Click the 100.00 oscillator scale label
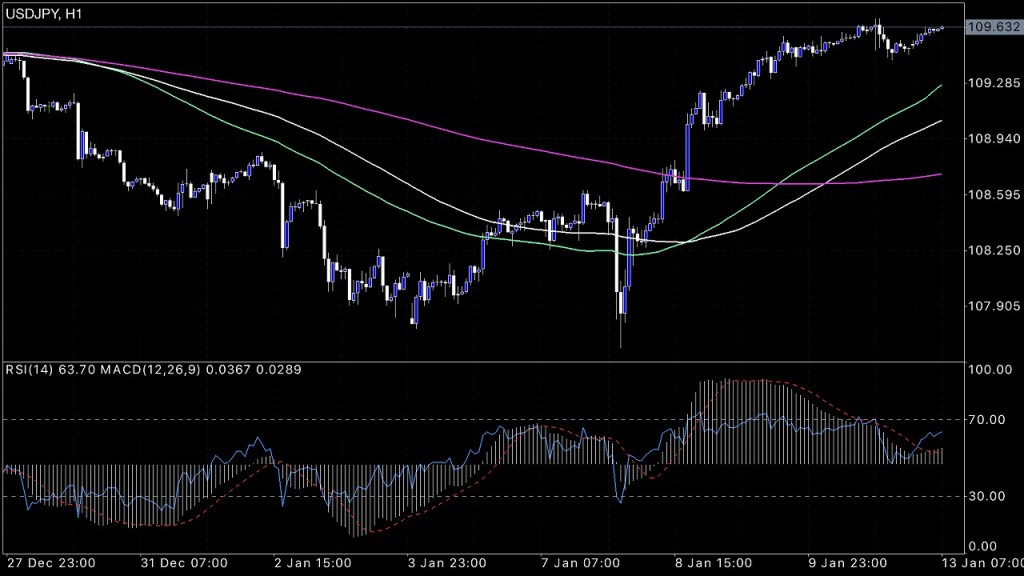1024x576 pixels. click(990, 370)
